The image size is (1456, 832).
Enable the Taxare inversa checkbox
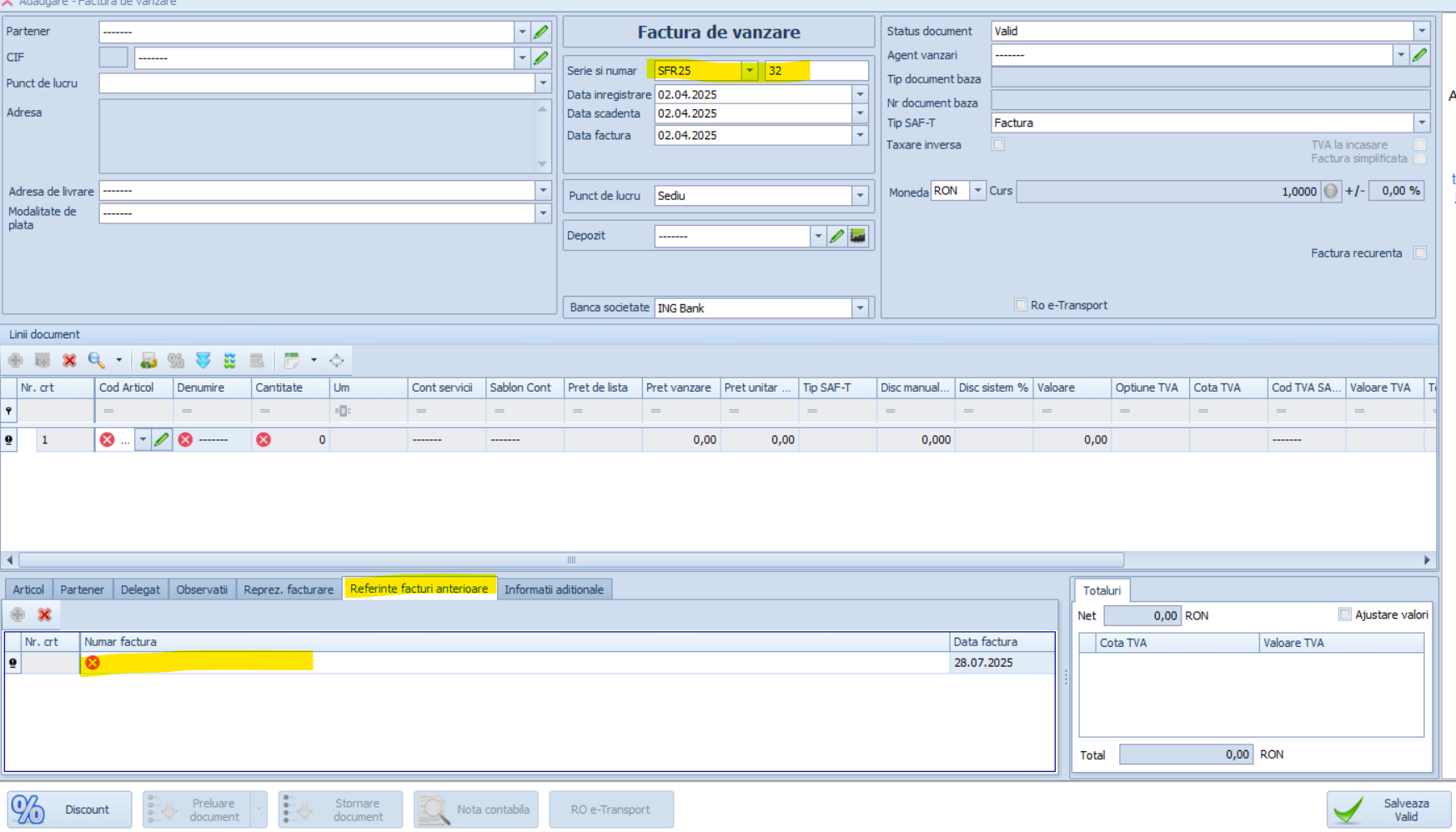(x=998, y=144)
